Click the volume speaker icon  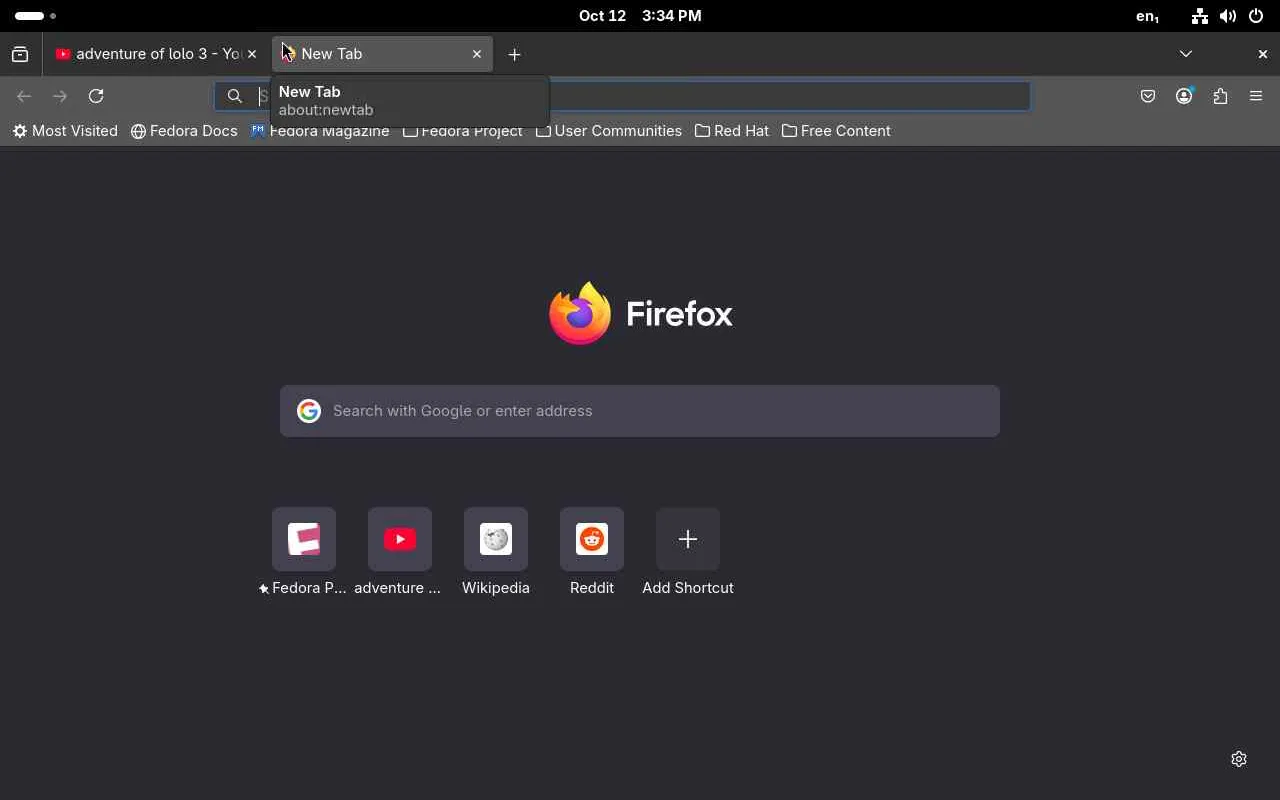coord(1228,16)
